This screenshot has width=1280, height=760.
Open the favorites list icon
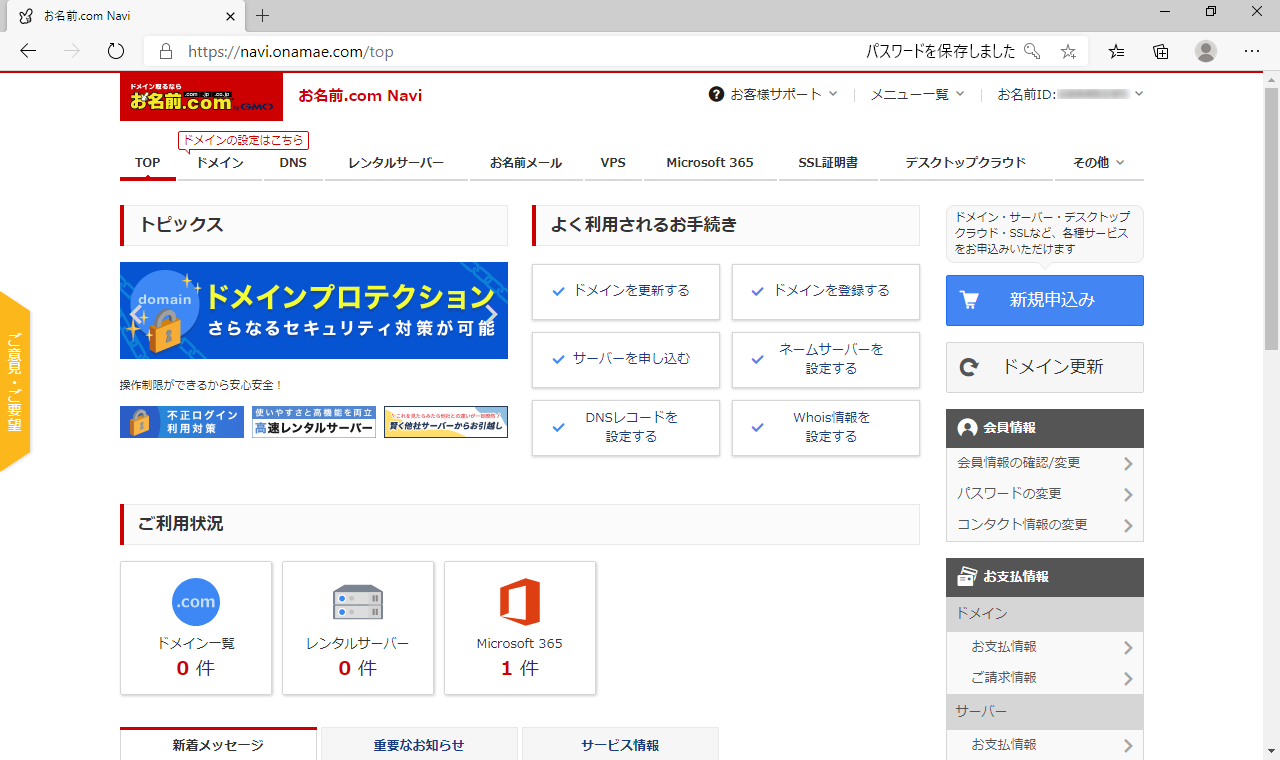pyautogui.click(x=1117, y=51)
